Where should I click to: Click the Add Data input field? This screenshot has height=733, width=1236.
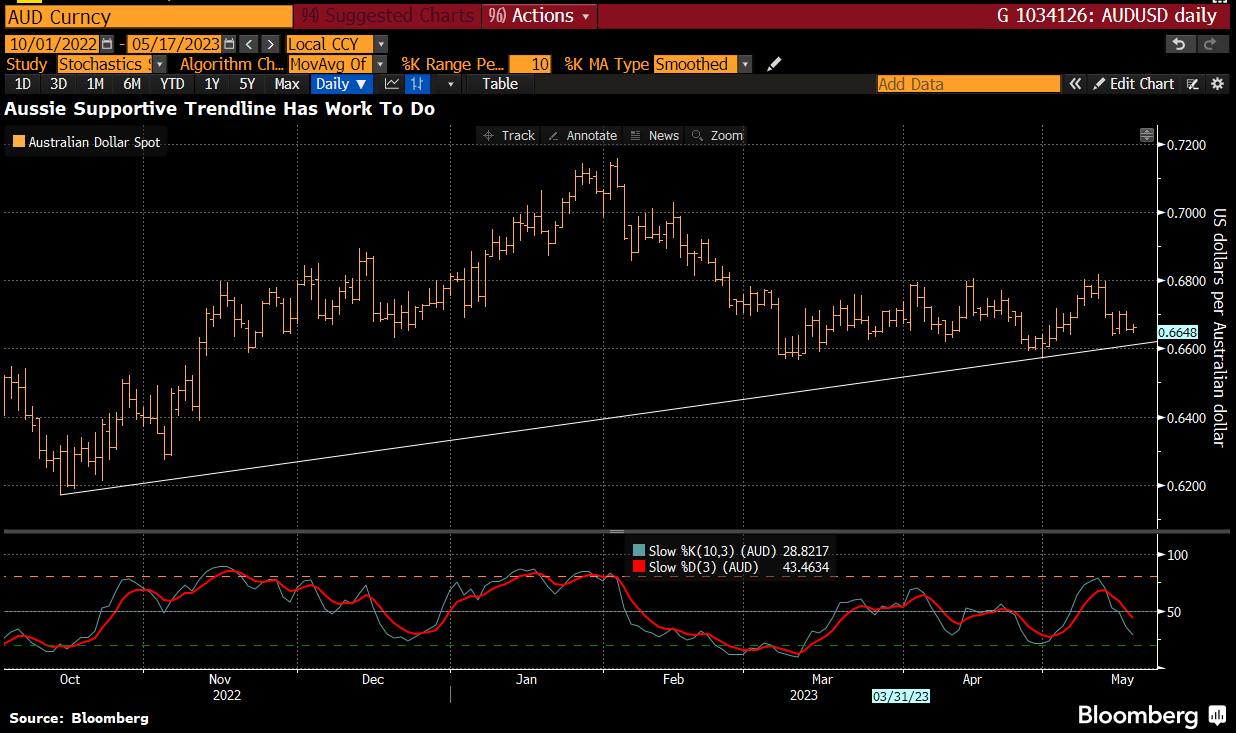coord(968,84)
